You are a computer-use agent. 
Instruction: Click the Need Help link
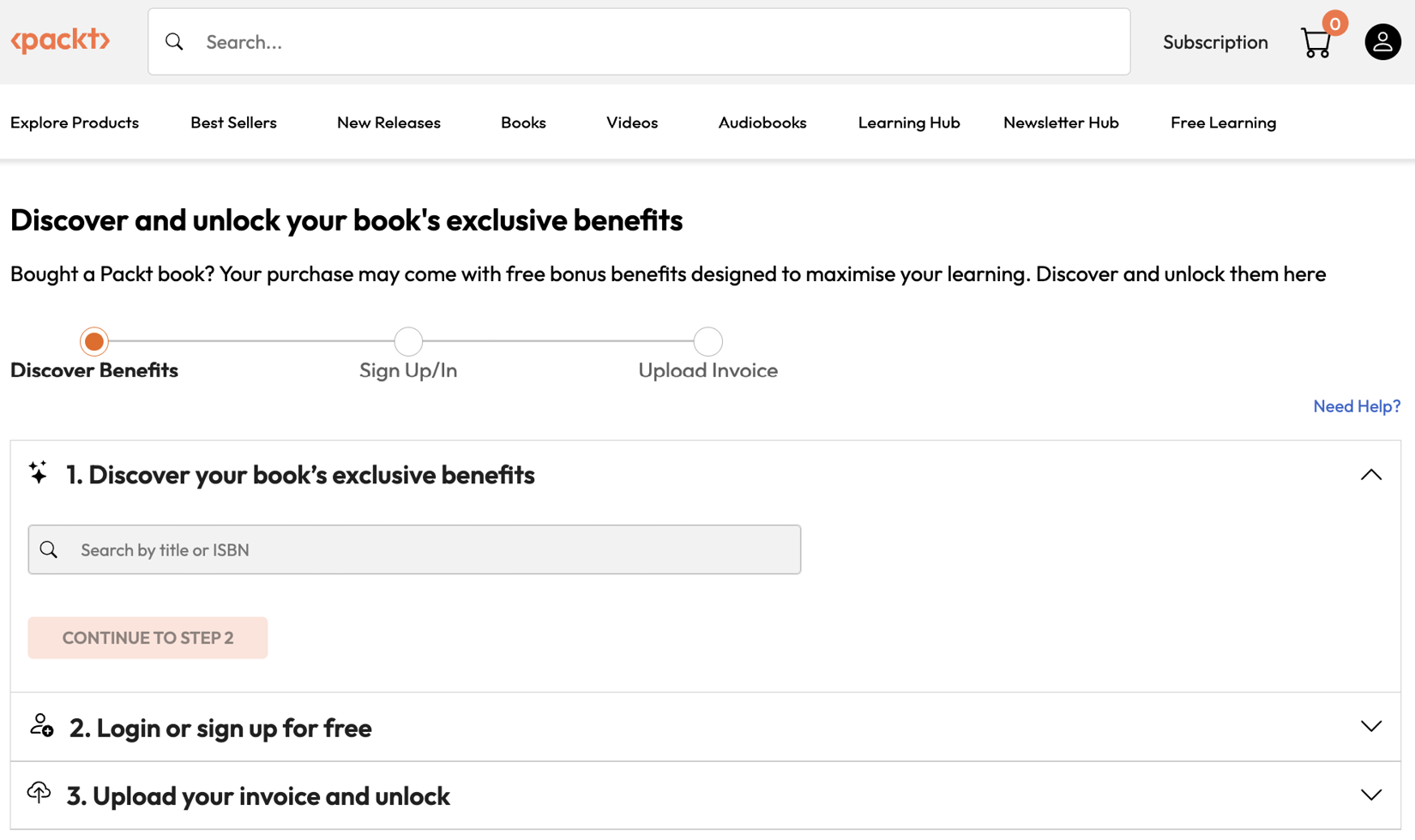point(1357,406)
